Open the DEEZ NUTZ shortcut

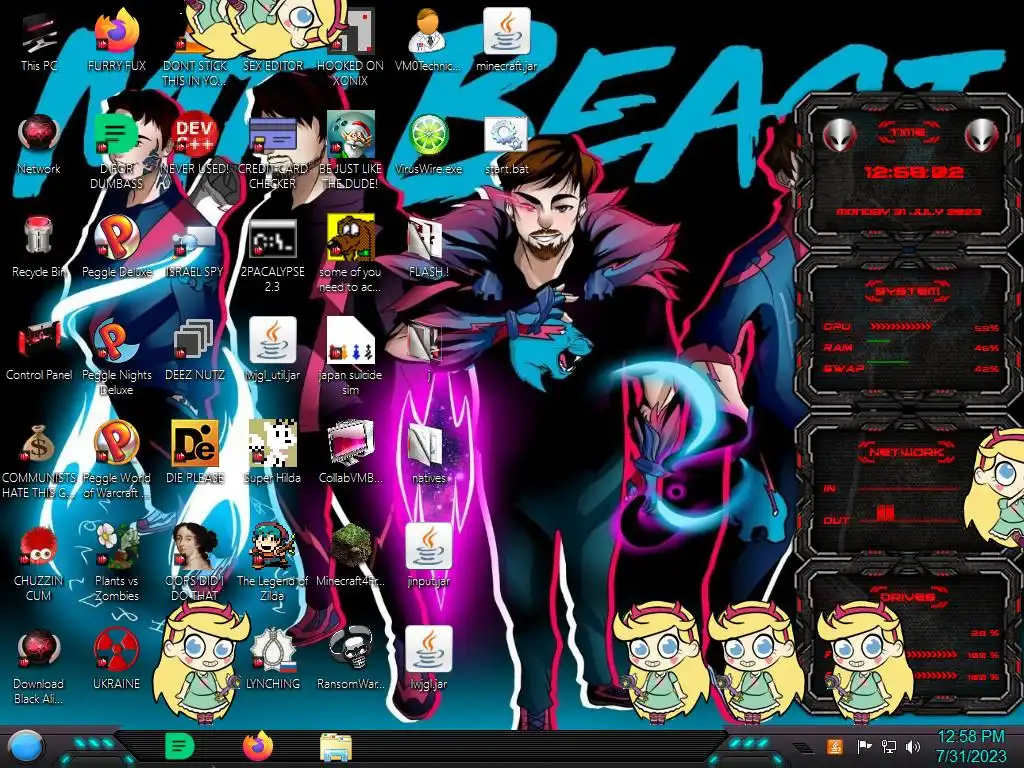[195, 349]
